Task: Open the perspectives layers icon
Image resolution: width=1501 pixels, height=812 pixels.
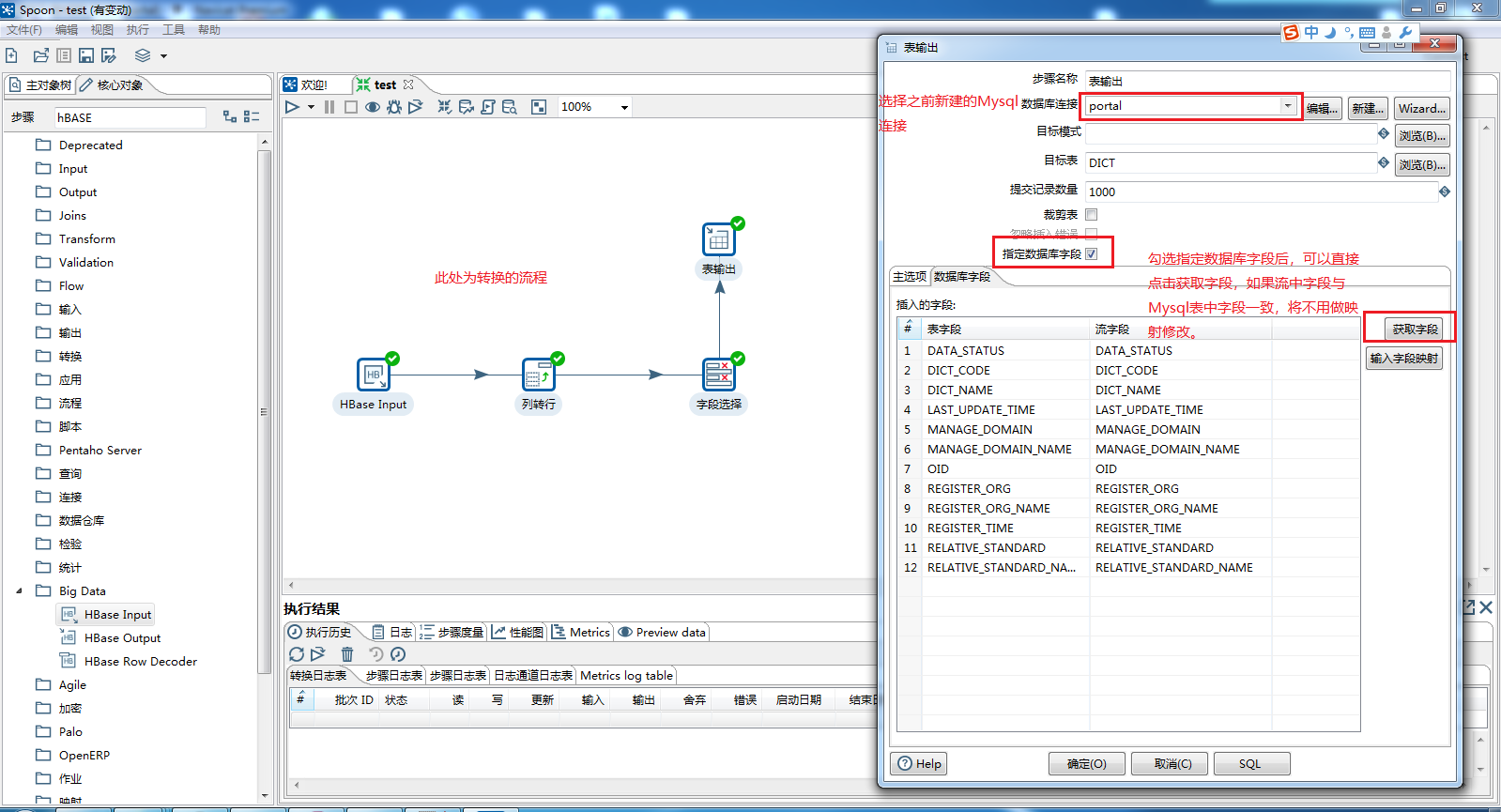Action: (143, 55)
